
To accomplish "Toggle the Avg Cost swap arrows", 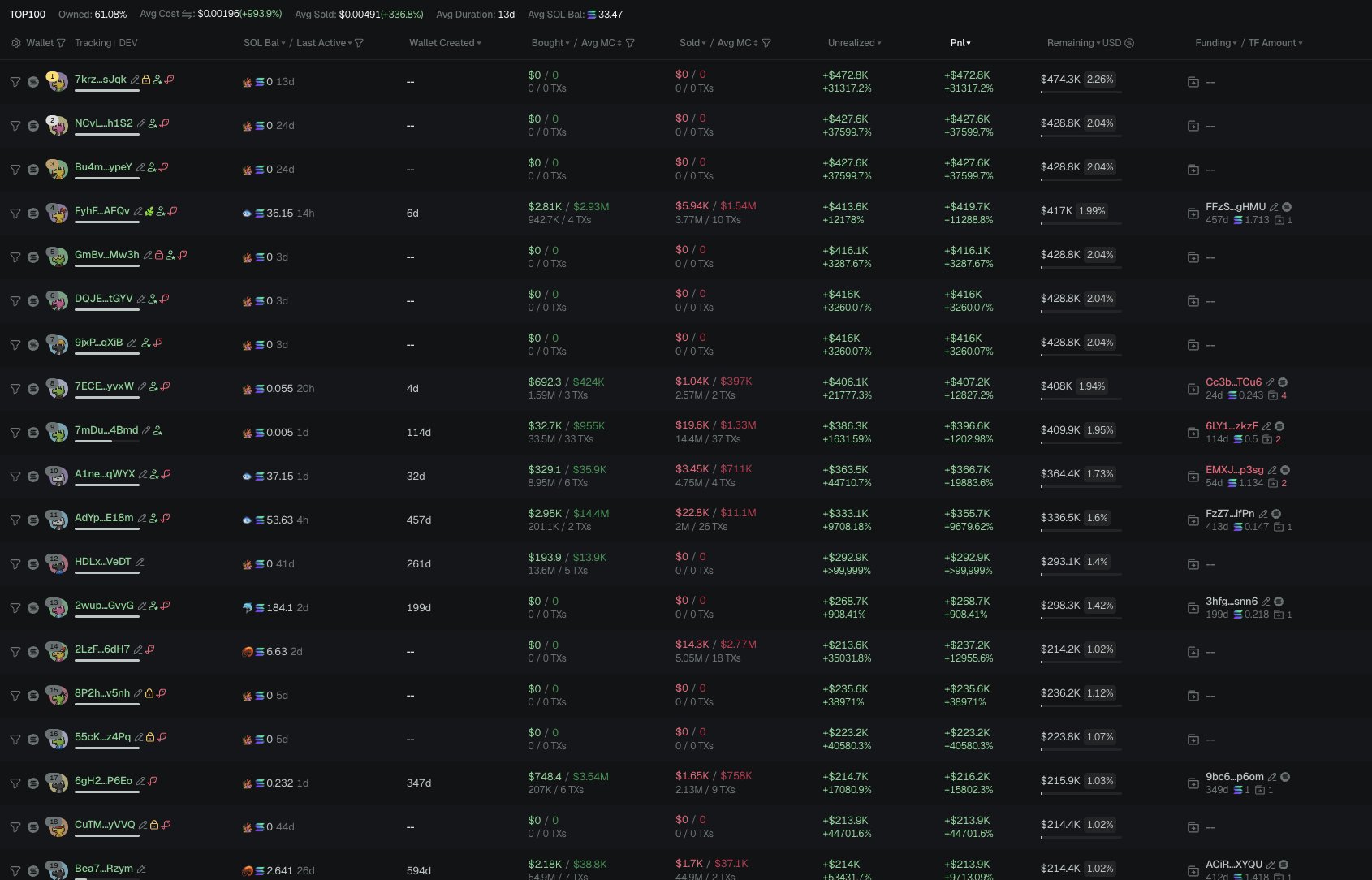I will (x=188, y=15).
